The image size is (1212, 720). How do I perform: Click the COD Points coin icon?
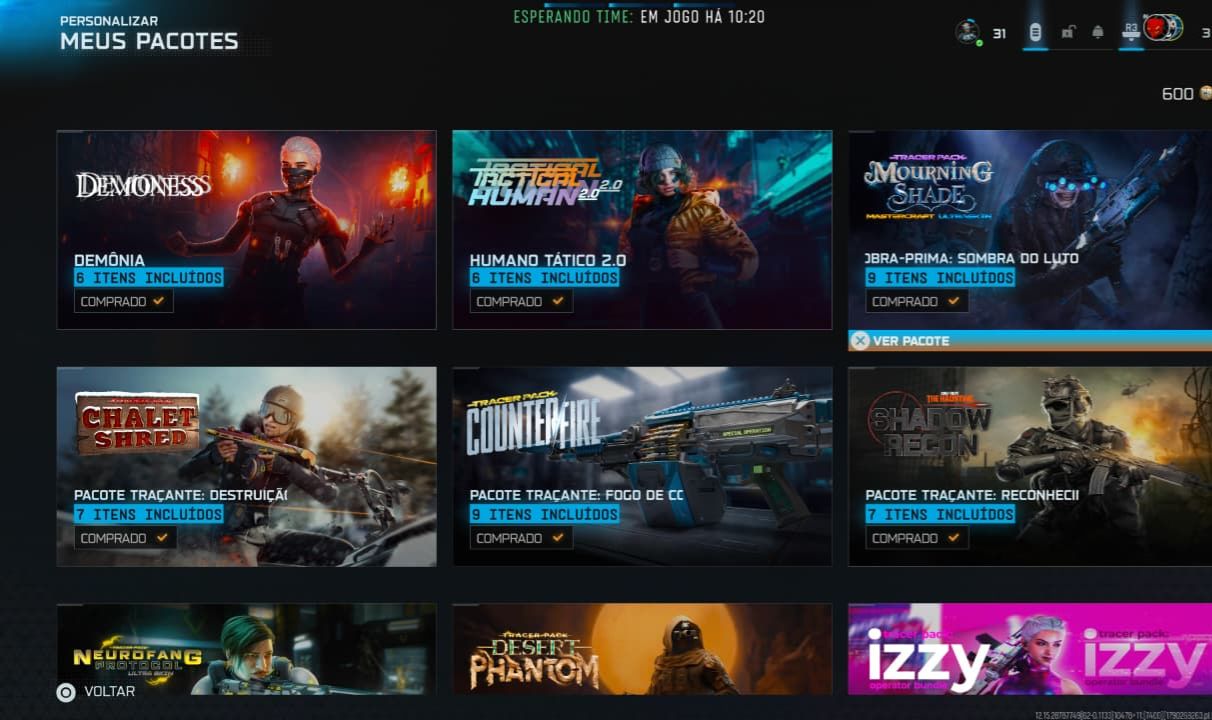(x=1206, y=93)
